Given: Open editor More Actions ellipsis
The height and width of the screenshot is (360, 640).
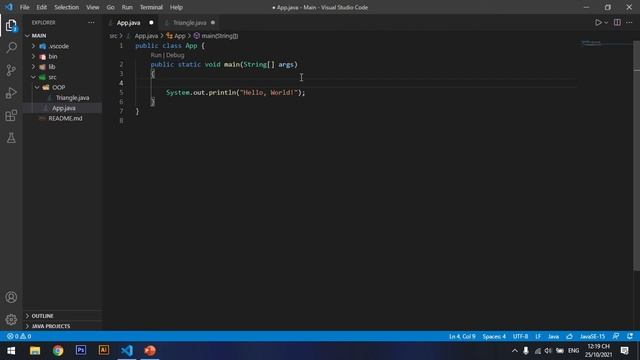Looking at the screenshot, I should pos(629,23).
